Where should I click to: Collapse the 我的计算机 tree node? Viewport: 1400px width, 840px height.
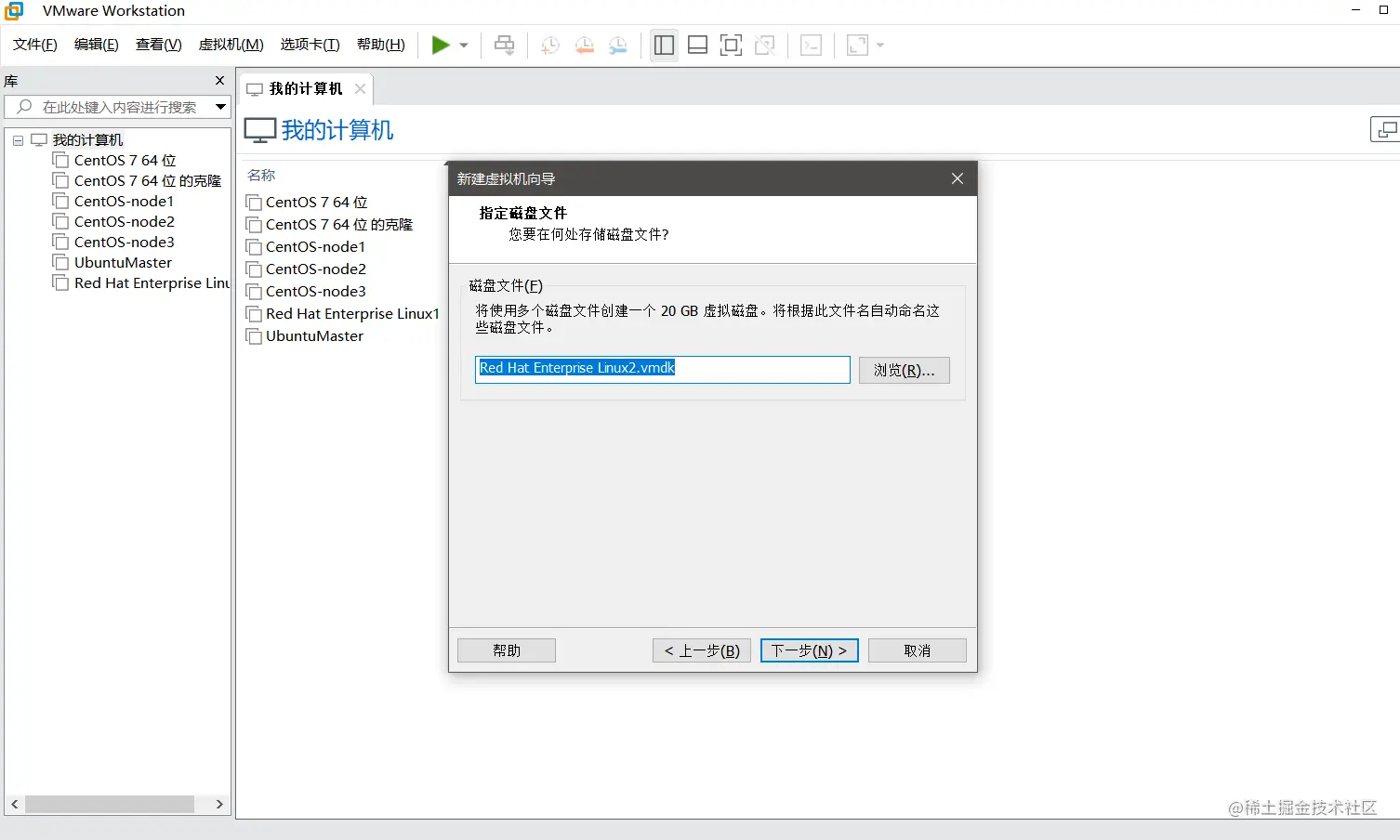18,140
